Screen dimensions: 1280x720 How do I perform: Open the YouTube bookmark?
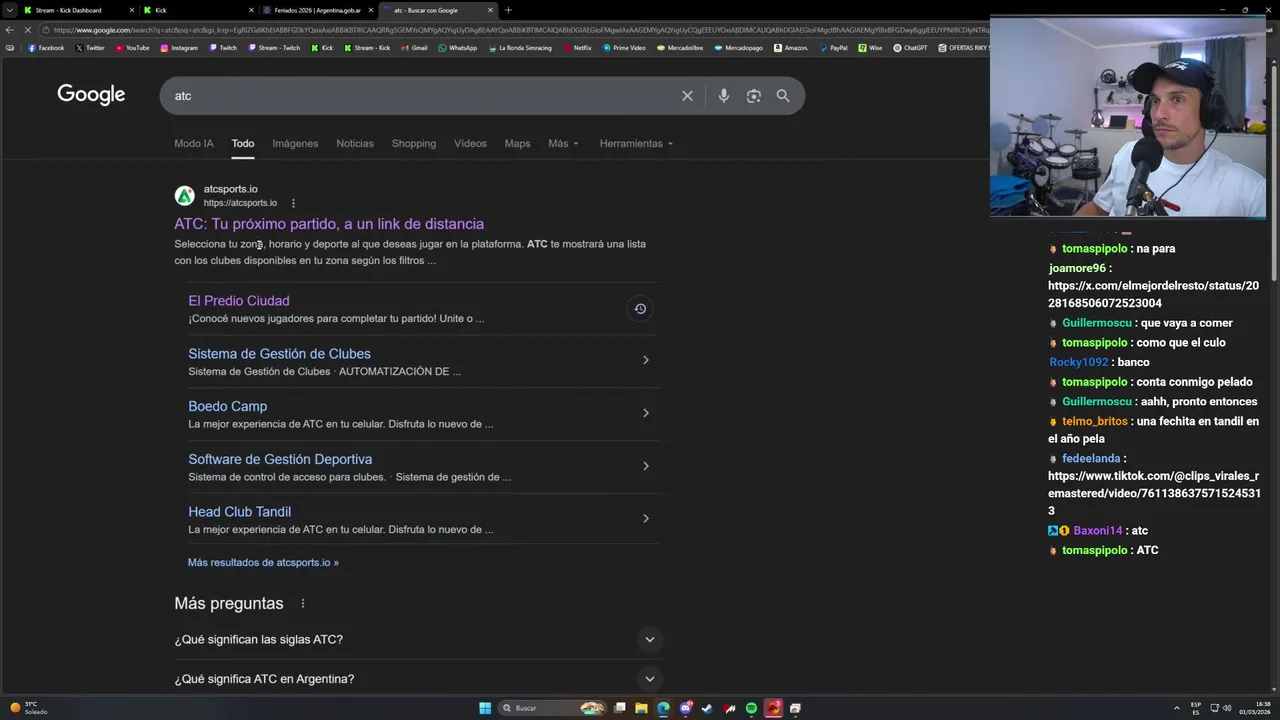coord(132,48)
